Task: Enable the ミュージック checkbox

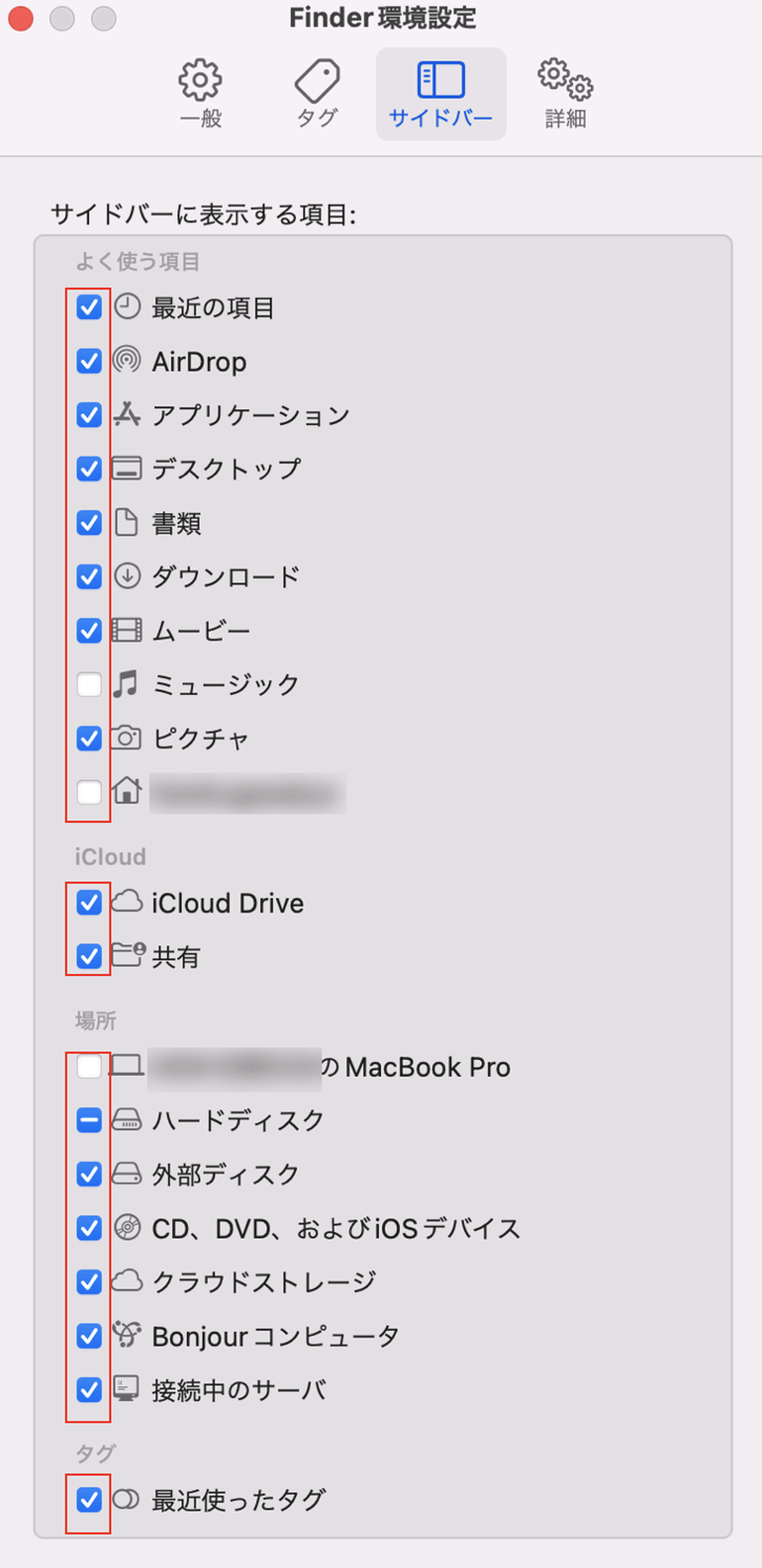Action: click(89, 684)
